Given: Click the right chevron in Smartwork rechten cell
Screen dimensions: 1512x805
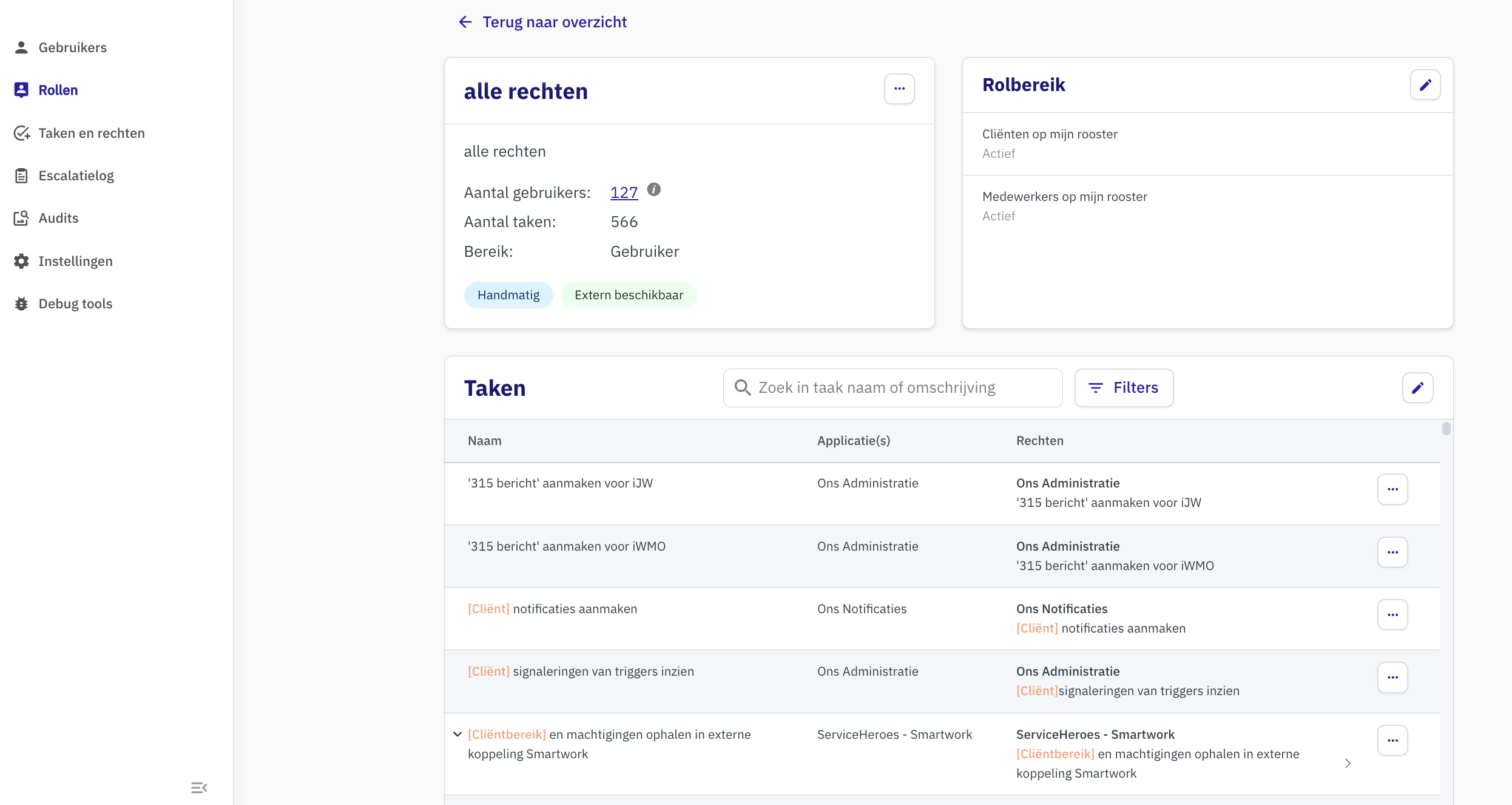Looking at the screenshot, I should click(1348, 764).
